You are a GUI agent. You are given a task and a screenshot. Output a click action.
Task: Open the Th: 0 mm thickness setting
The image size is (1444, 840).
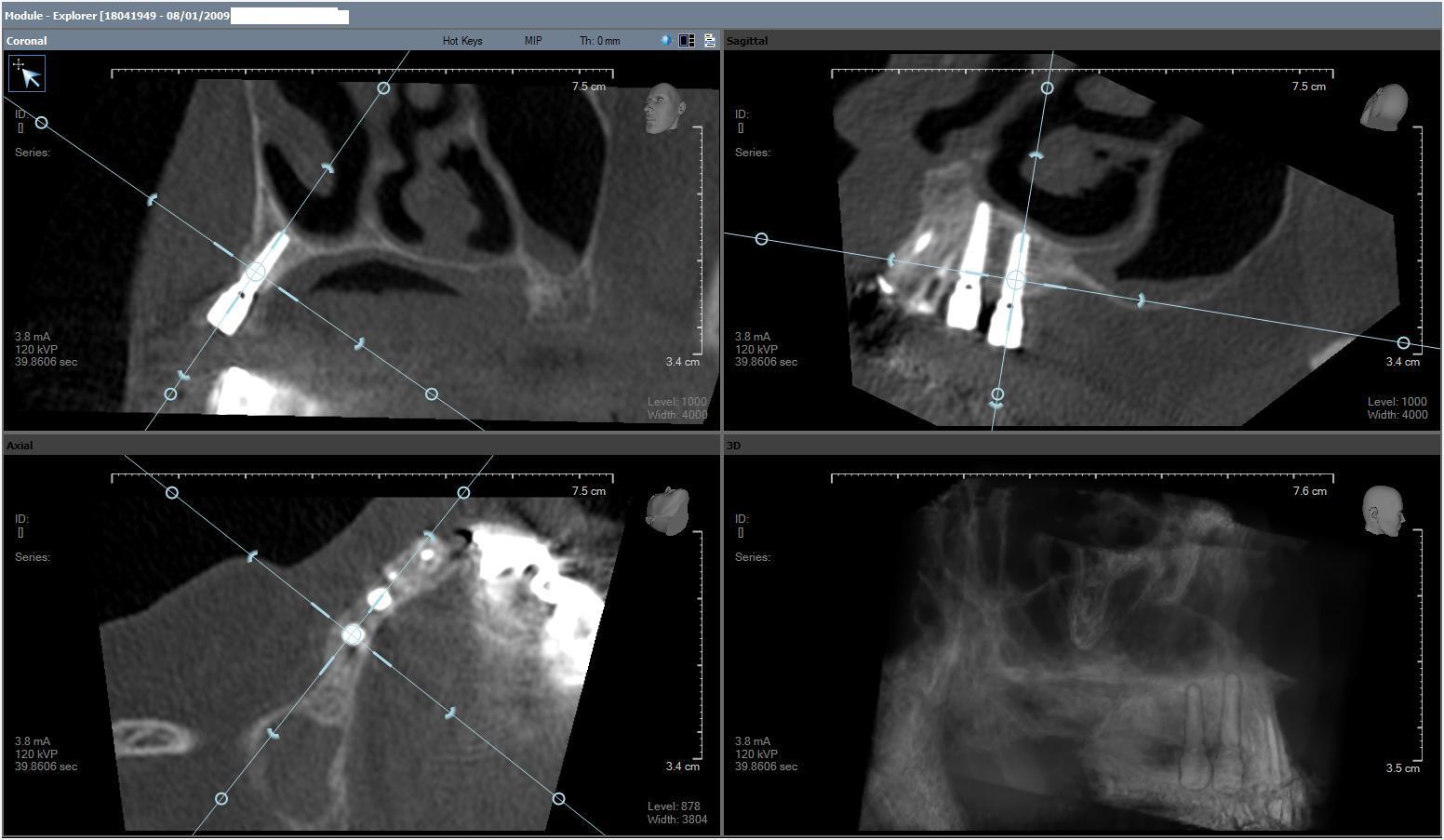point(600,41)
